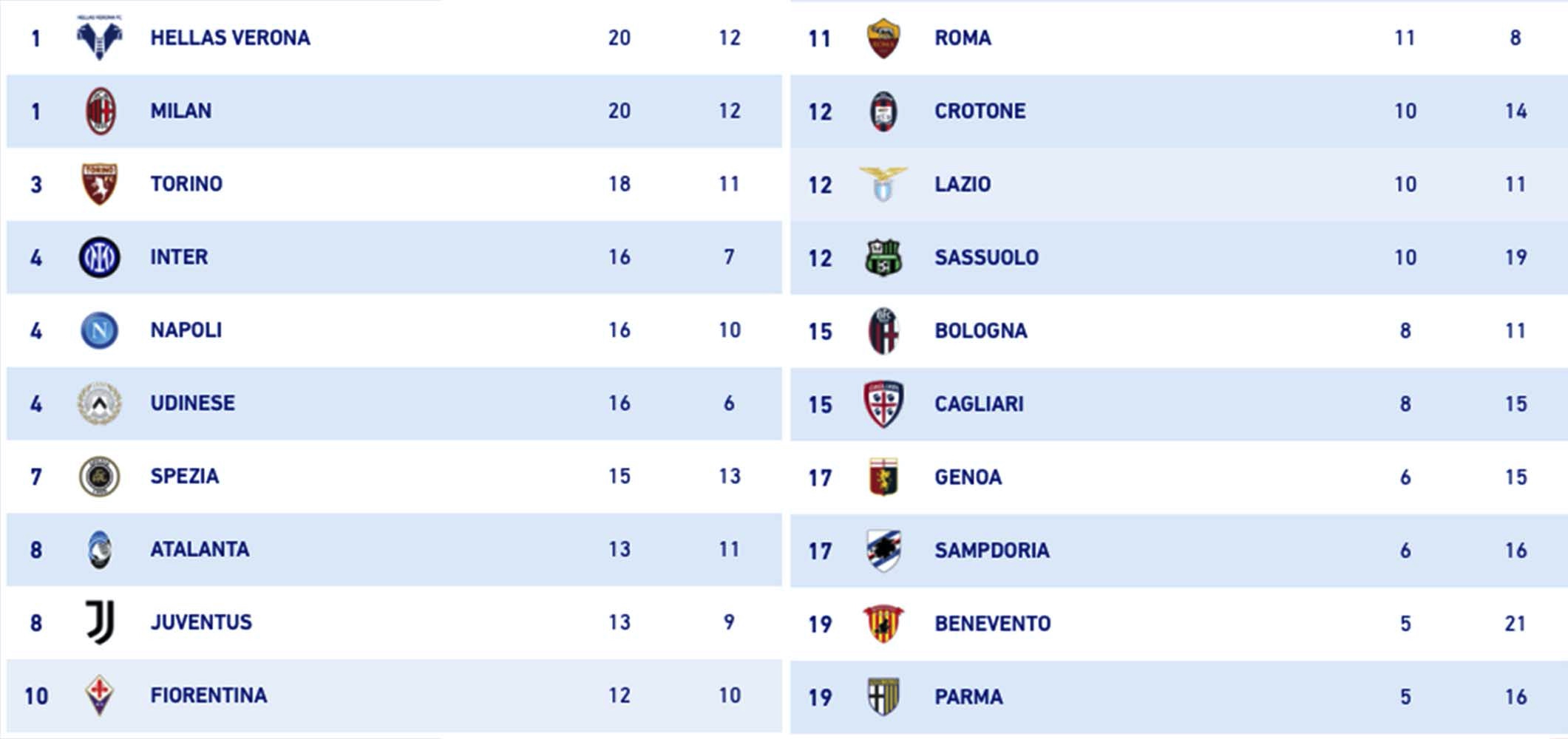This screenshot has height=739, width=1568.
Task: Click the BOLOGNA team name
Action: pyautogui.click(x=980, y=331)
